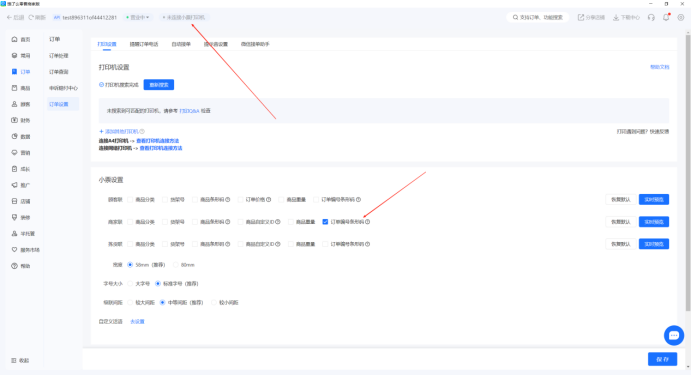Switch to the 自动接单 tab
This screenshot has width=692, height=376.
pyautogui.click(x=181, y=44)
